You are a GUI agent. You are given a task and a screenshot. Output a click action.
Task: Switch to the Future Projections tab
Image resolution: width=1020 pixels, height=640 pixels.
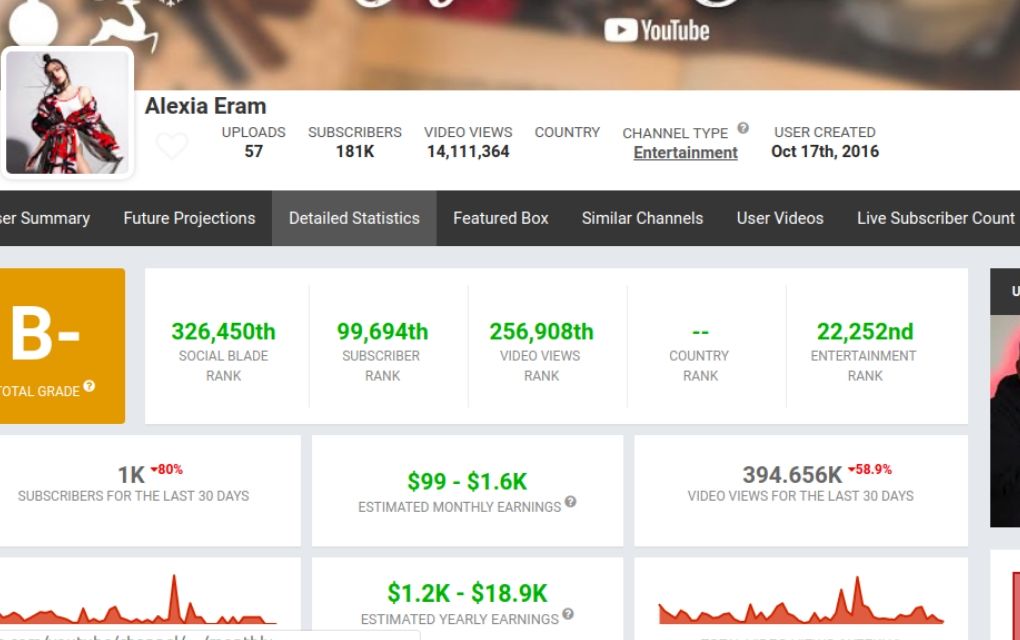click(189, 218)
